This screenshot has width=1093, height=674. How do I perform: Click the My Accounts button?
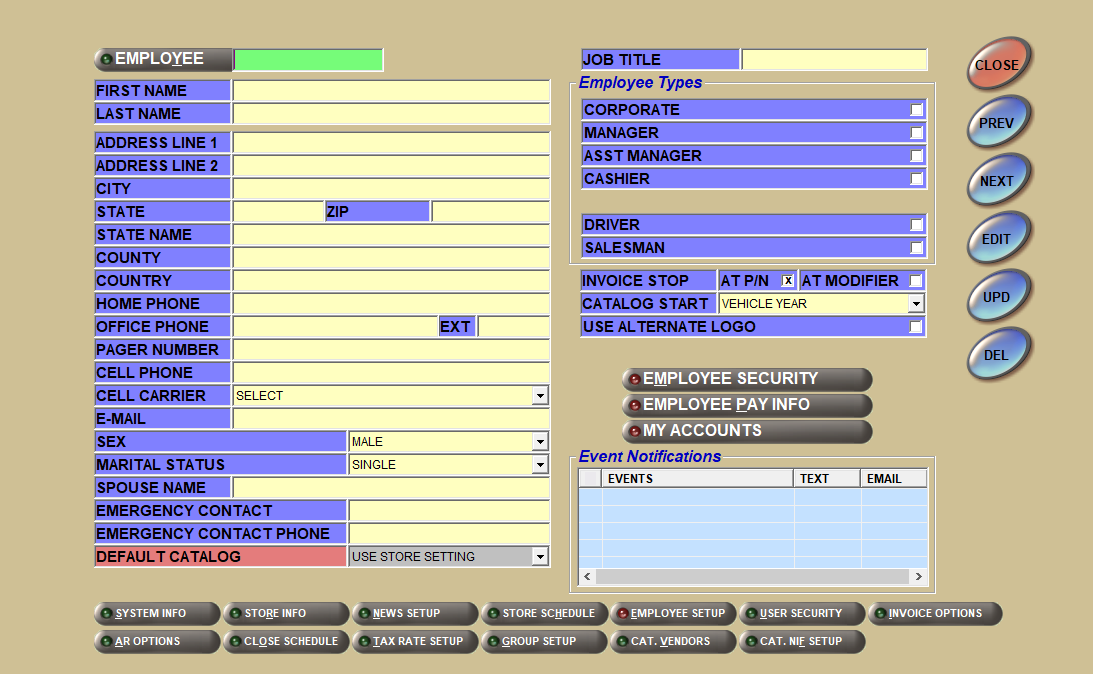tap(746, 431)
